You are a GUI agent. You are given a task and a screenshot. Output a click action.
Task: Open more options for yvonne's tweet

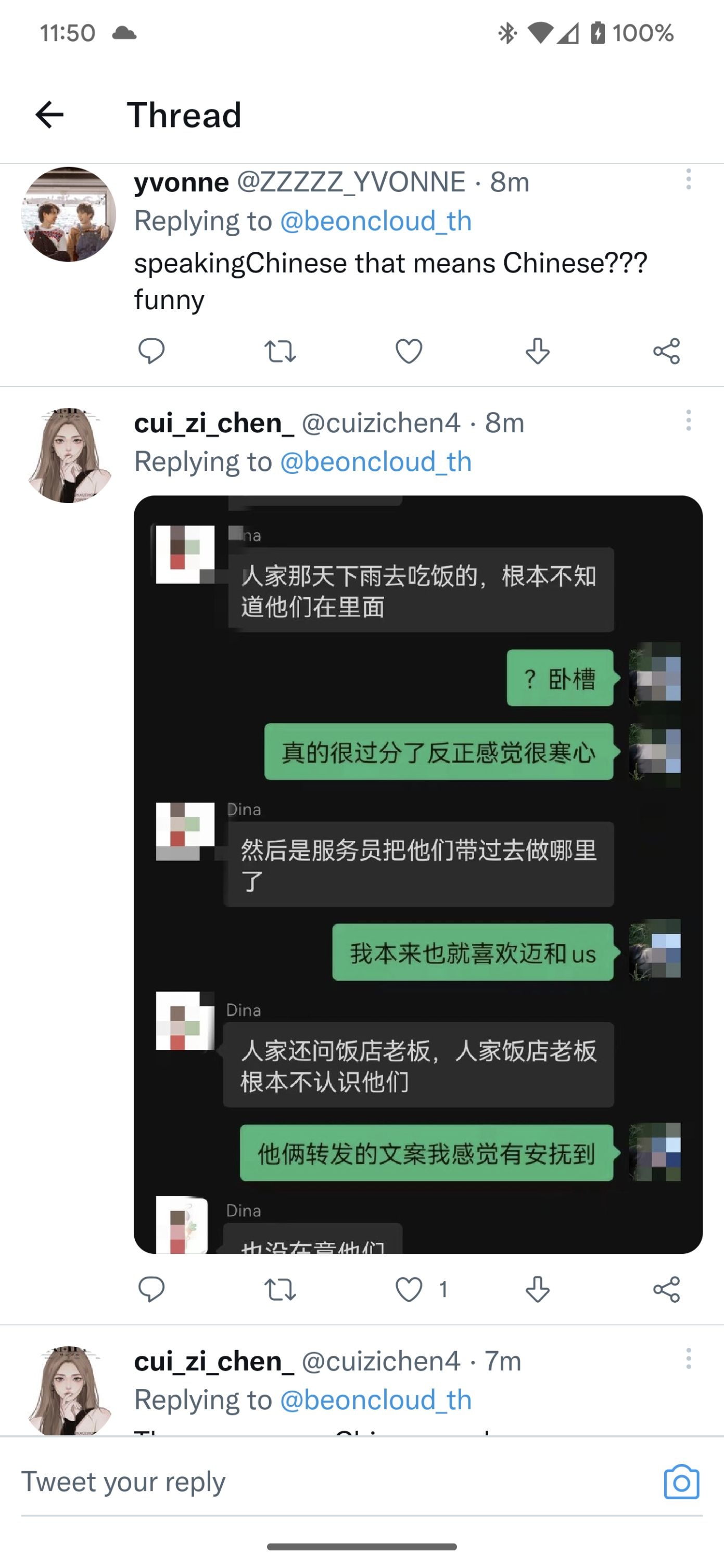689,179
